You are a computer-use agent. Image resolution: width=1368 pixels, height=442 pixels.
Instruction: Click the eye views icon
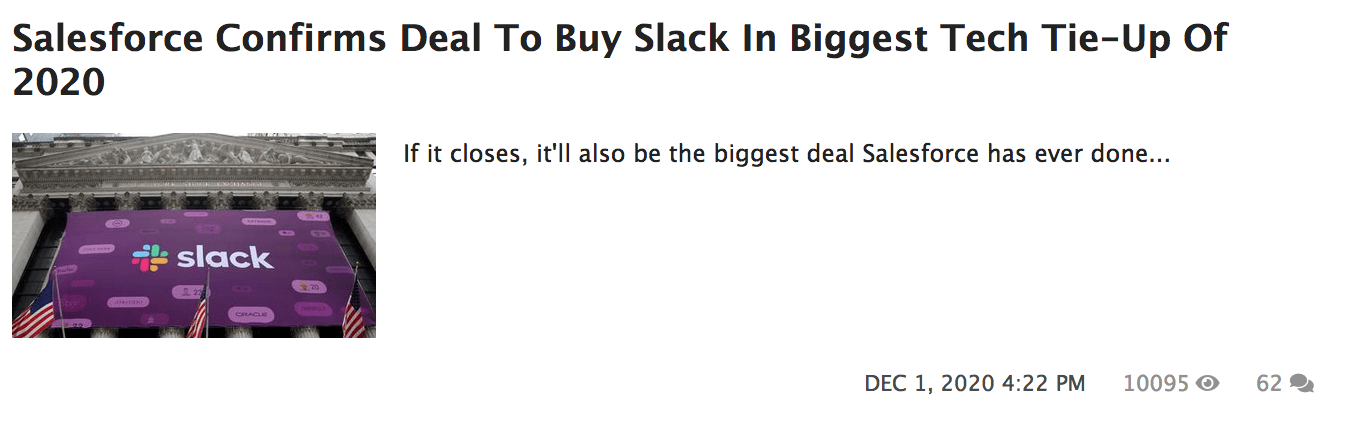pyautogui.click(x=1208, y=383)
